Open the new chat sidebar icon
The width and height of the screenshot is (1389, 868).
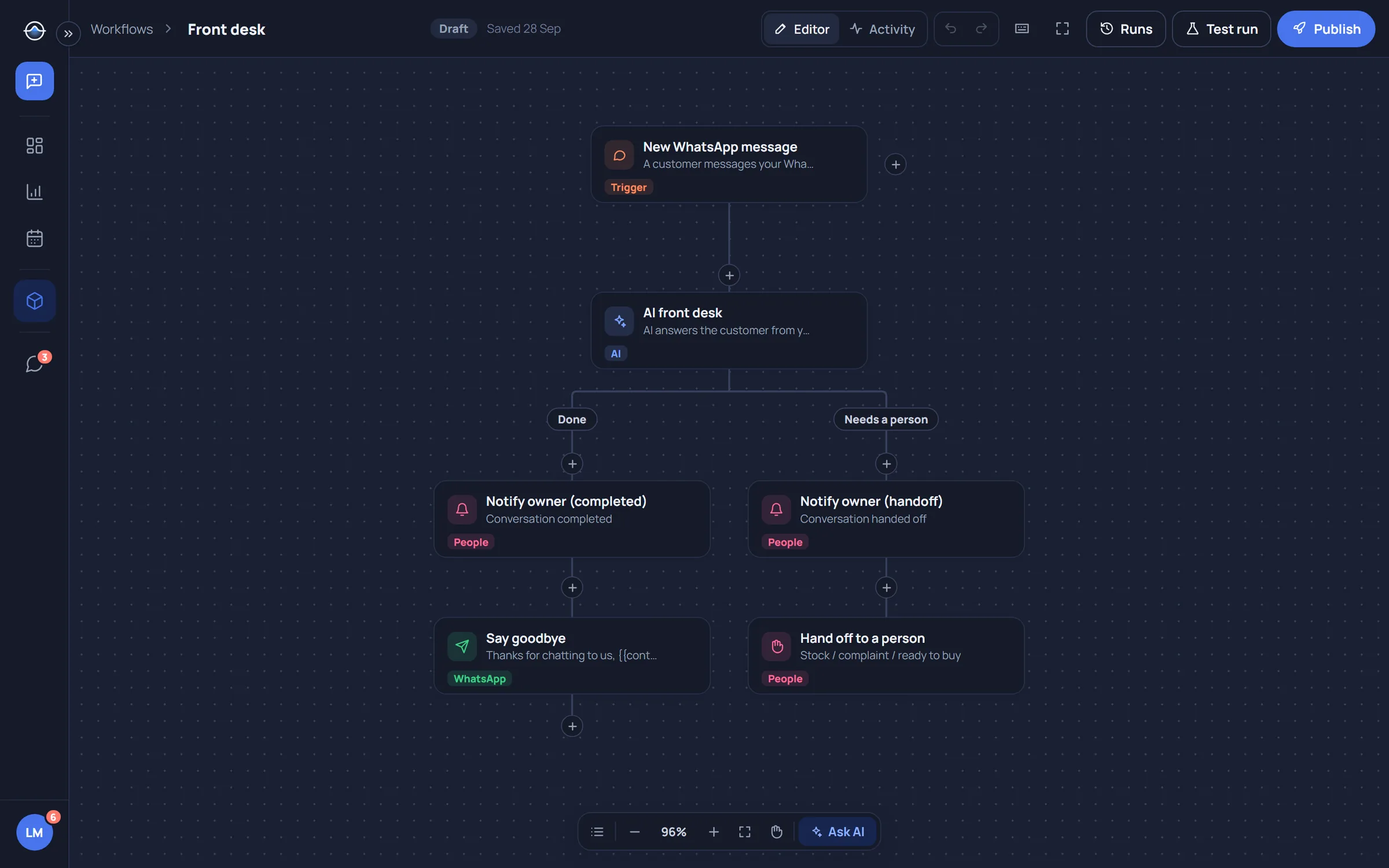point(35,81)
